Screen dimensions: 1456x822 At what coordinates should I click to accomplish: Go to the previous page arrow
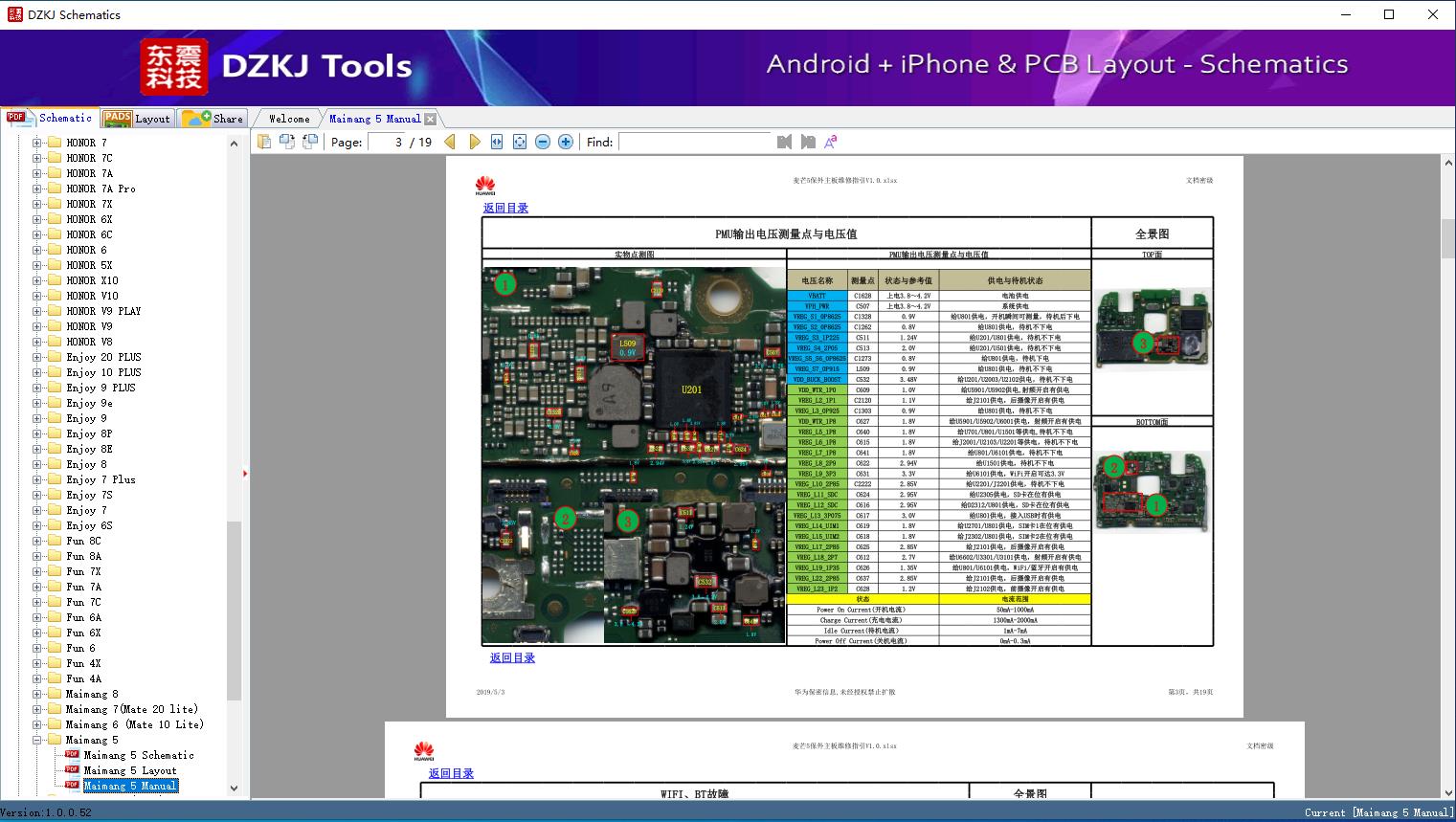point(450,142)
